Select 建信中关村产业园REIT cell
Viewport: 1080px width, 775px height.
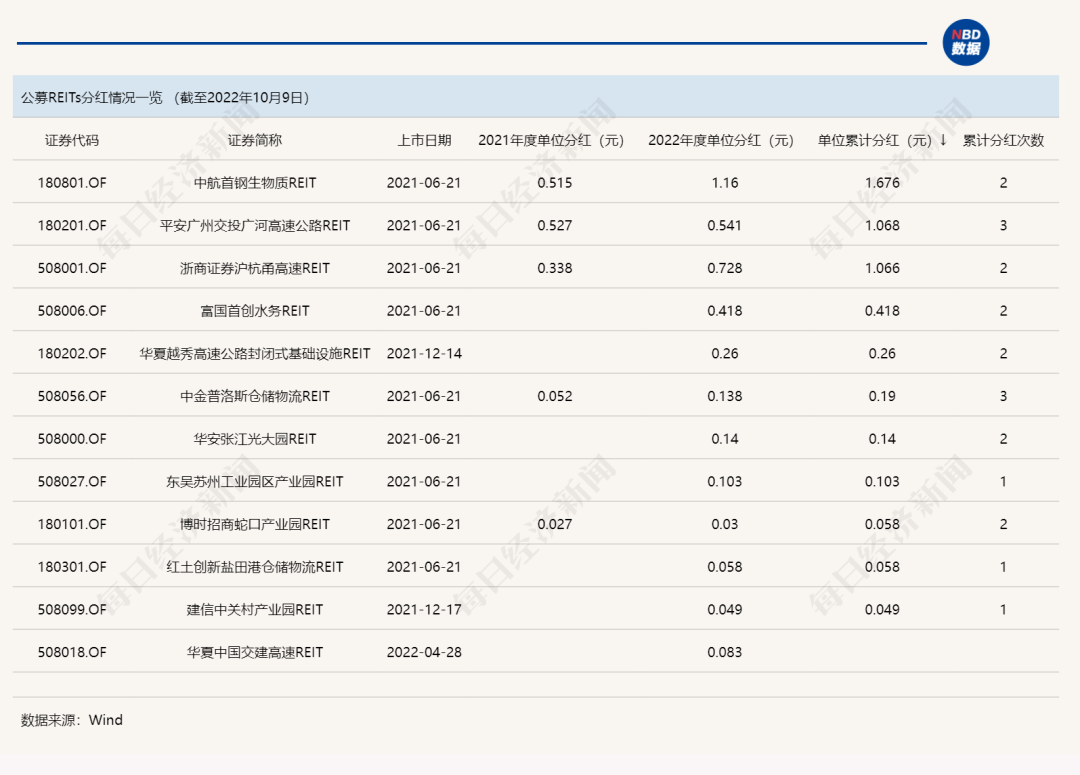[255, 610]
